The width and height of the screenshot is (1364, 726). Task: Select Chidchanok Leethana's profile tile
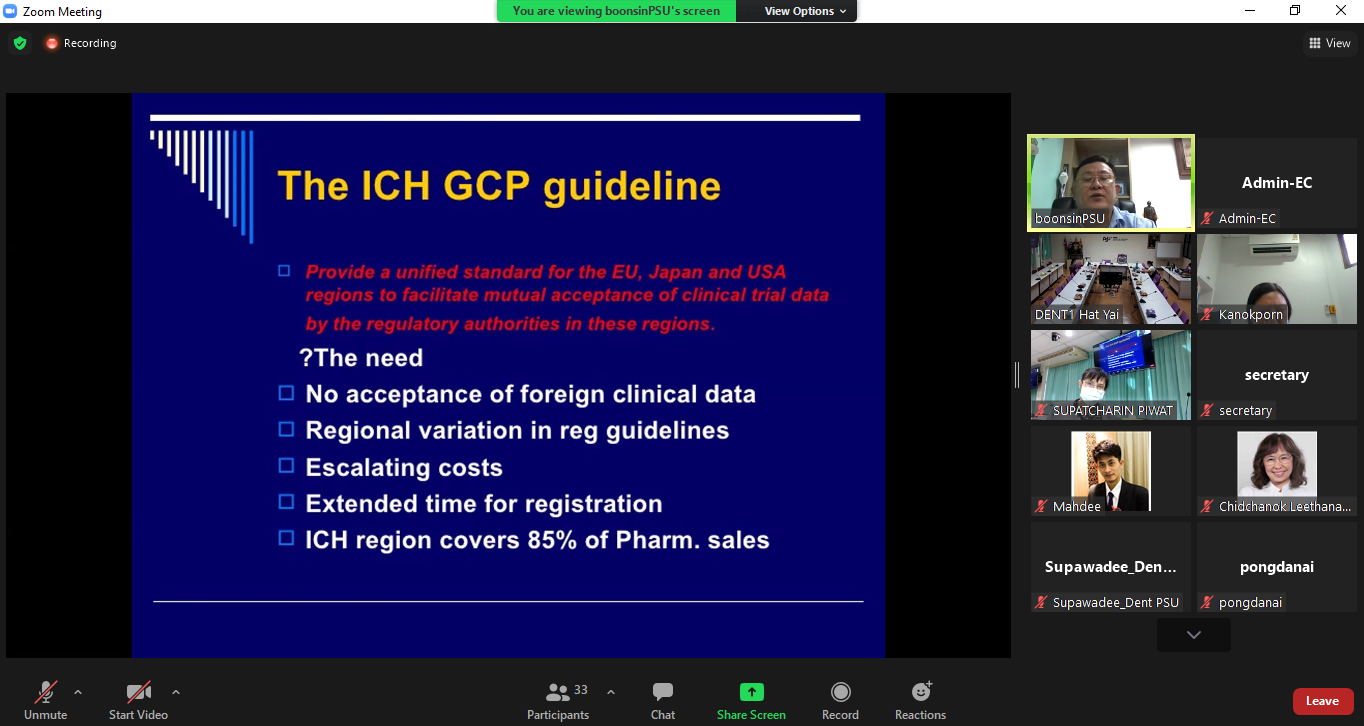pyautogui.click(x=1277, y=471)
